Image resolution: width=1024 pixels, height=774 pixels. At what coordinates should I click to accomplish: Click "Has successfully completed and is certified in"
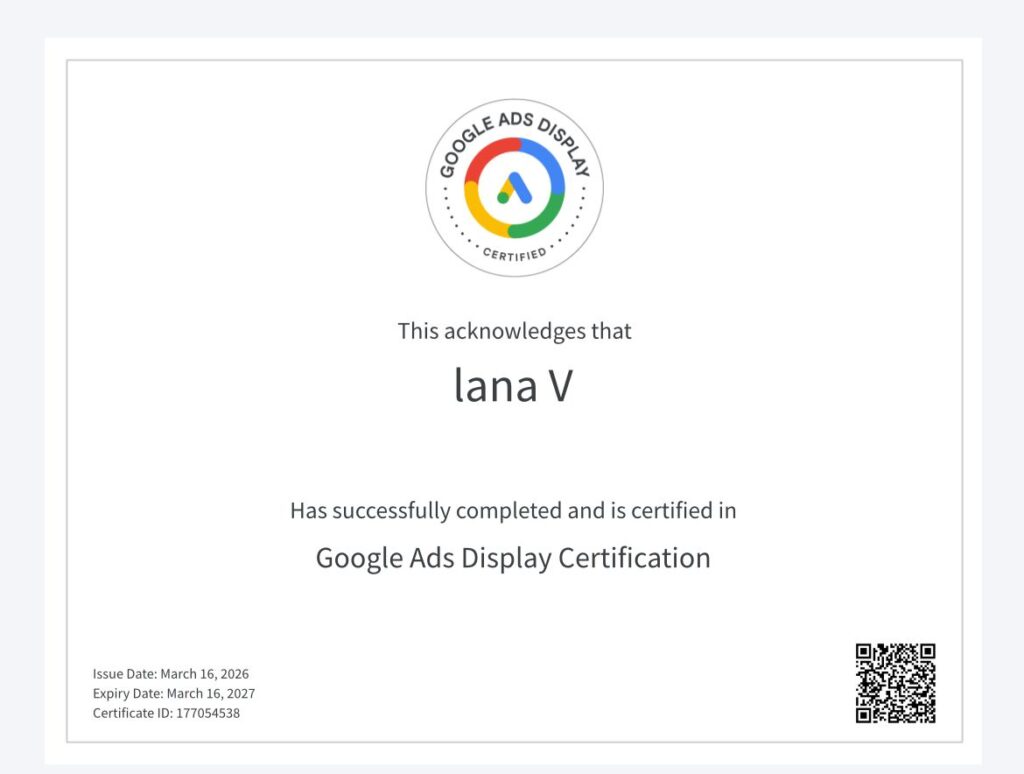pyautogui.click(x=513, y=511)
